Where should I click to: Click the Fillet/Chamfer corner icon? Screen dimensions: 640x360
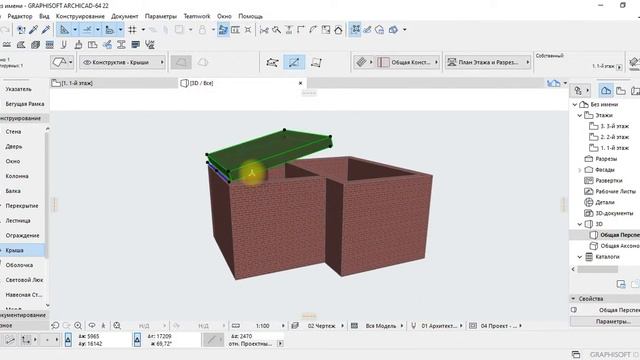[313, 30]
